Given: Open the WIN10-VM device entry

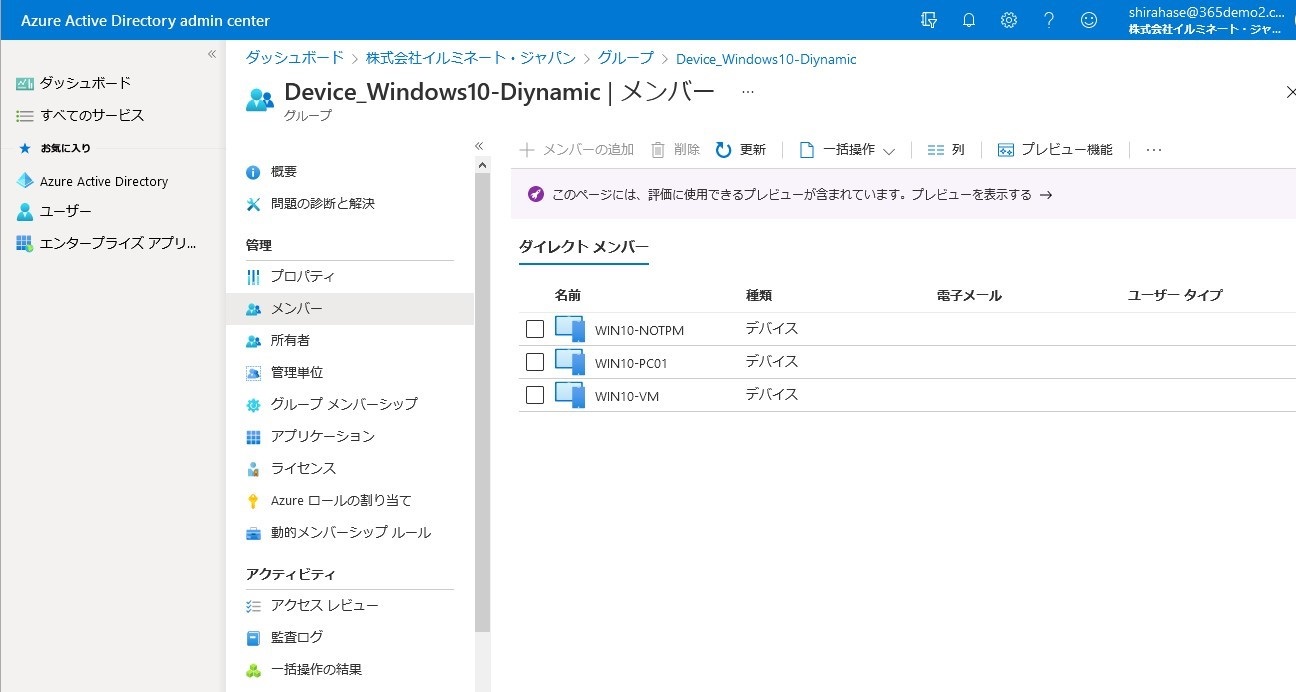Looking at the screenshot, I should coord(627,396).
